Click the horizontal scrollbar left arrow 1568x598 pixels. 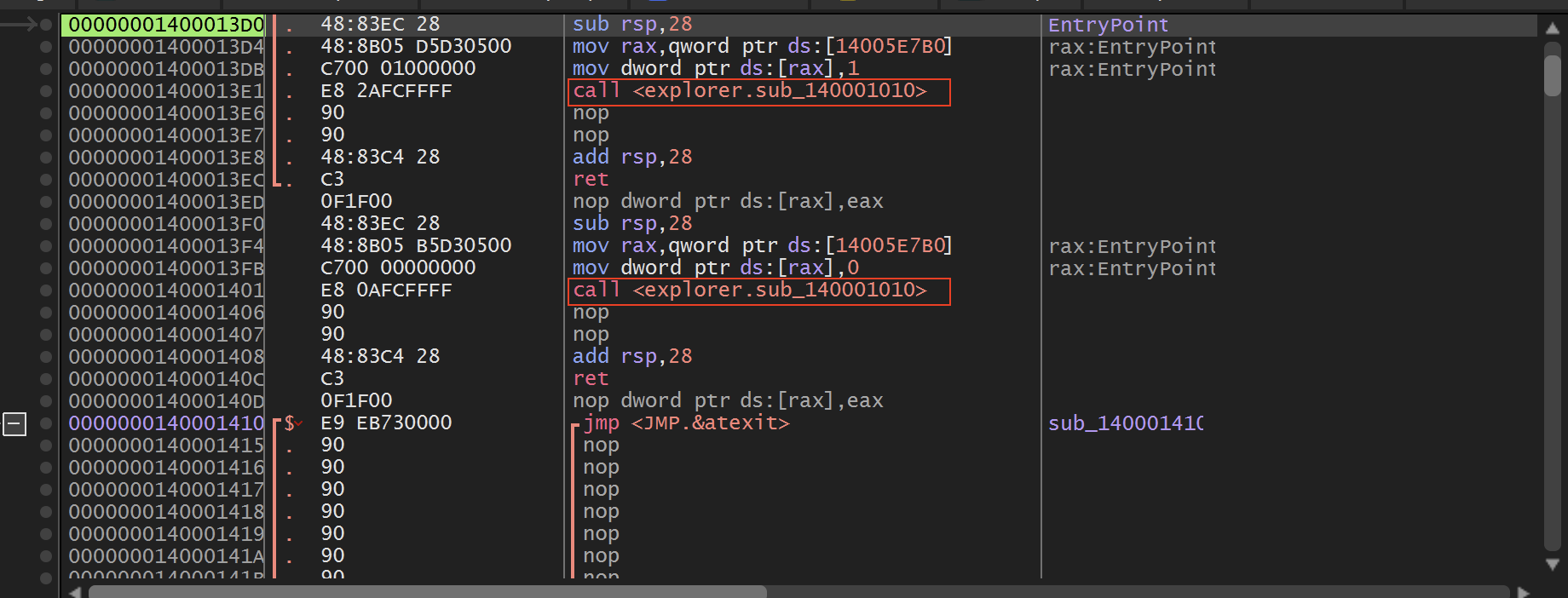75,591
